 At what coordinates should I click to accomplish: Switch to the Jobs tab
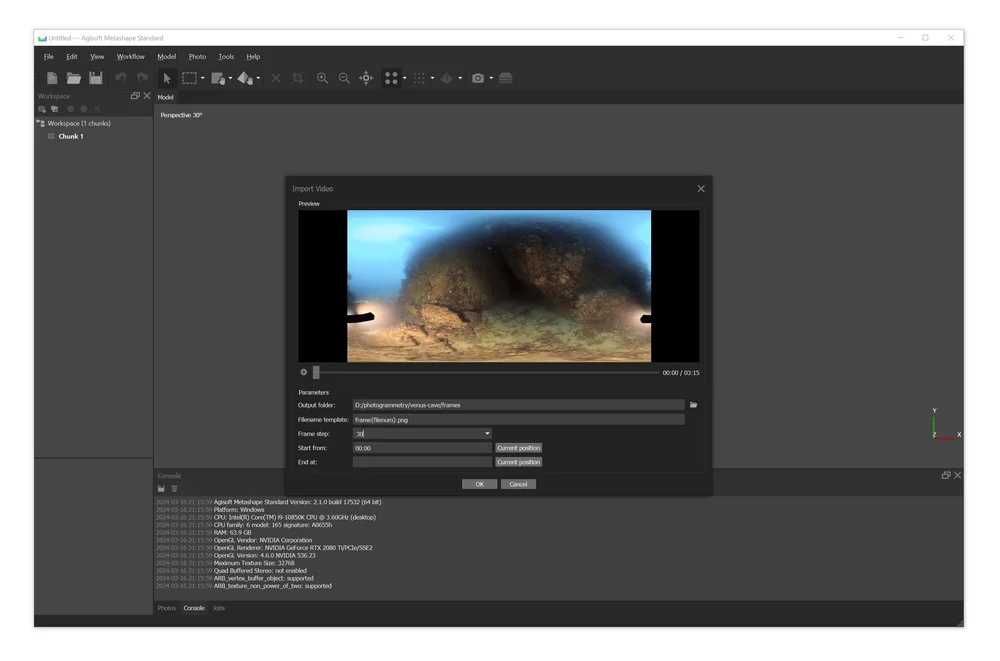218,607
